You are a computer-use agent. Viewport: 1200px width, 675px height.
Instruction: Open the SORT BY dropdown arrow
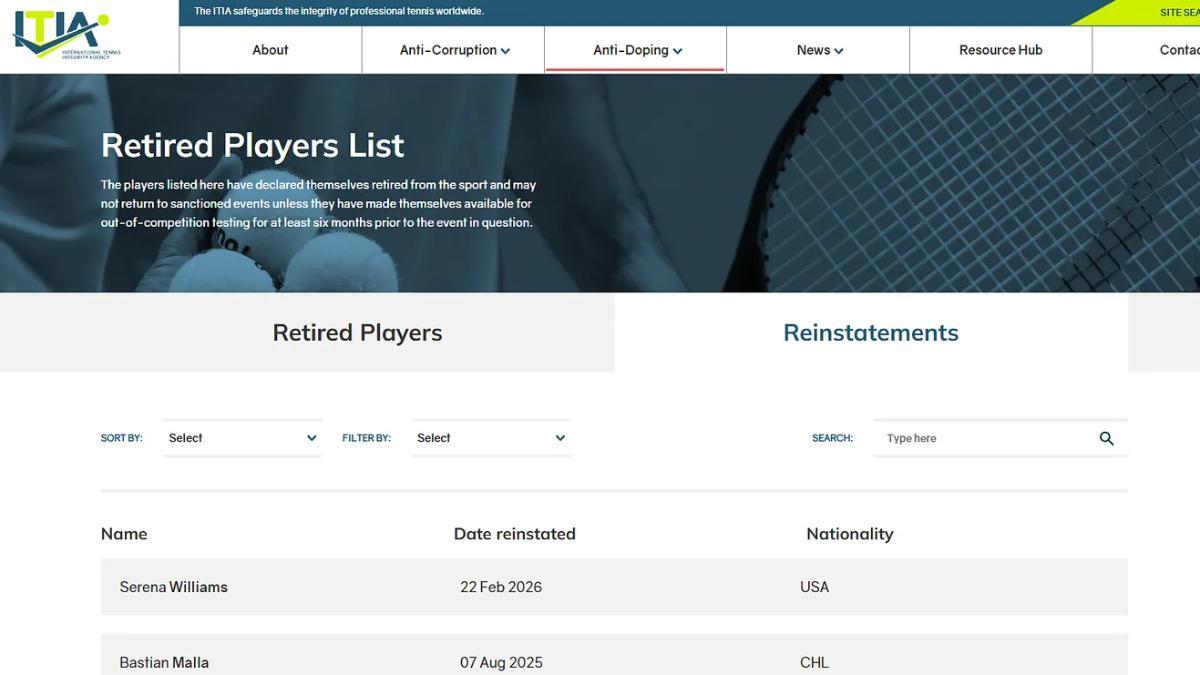click(x=311, y=437)
